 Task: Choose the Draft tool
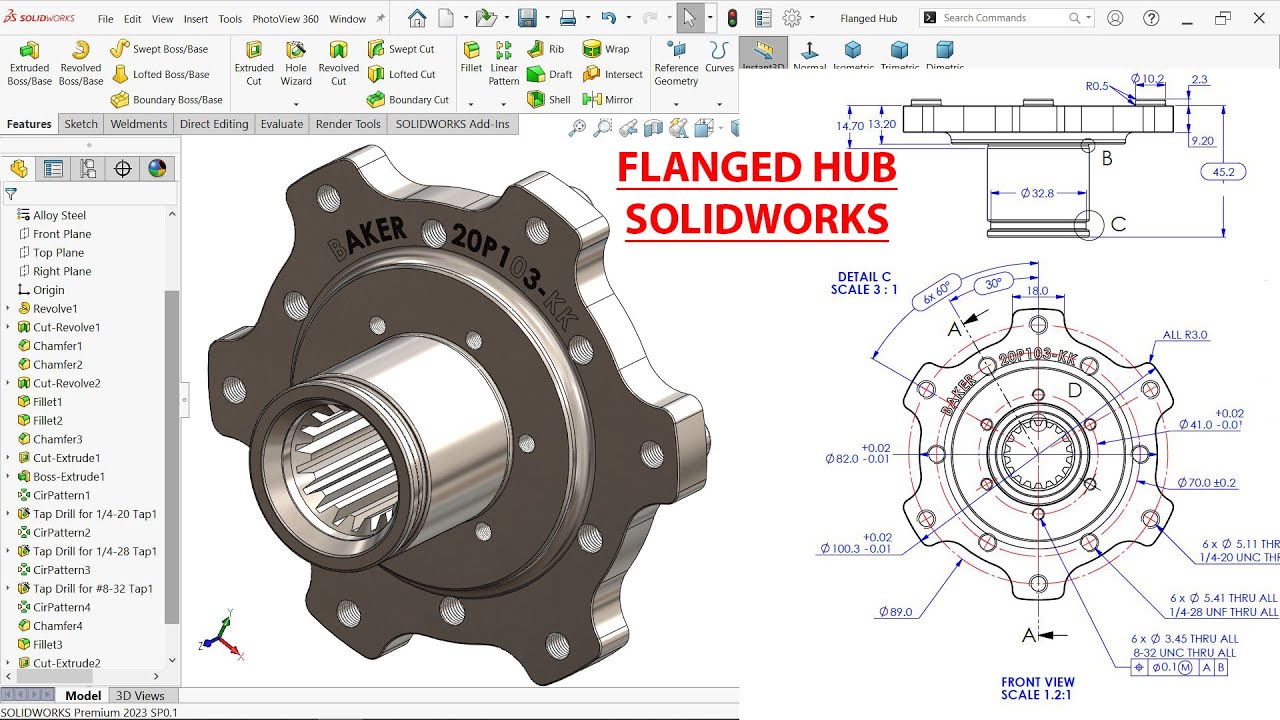(549, 74)
